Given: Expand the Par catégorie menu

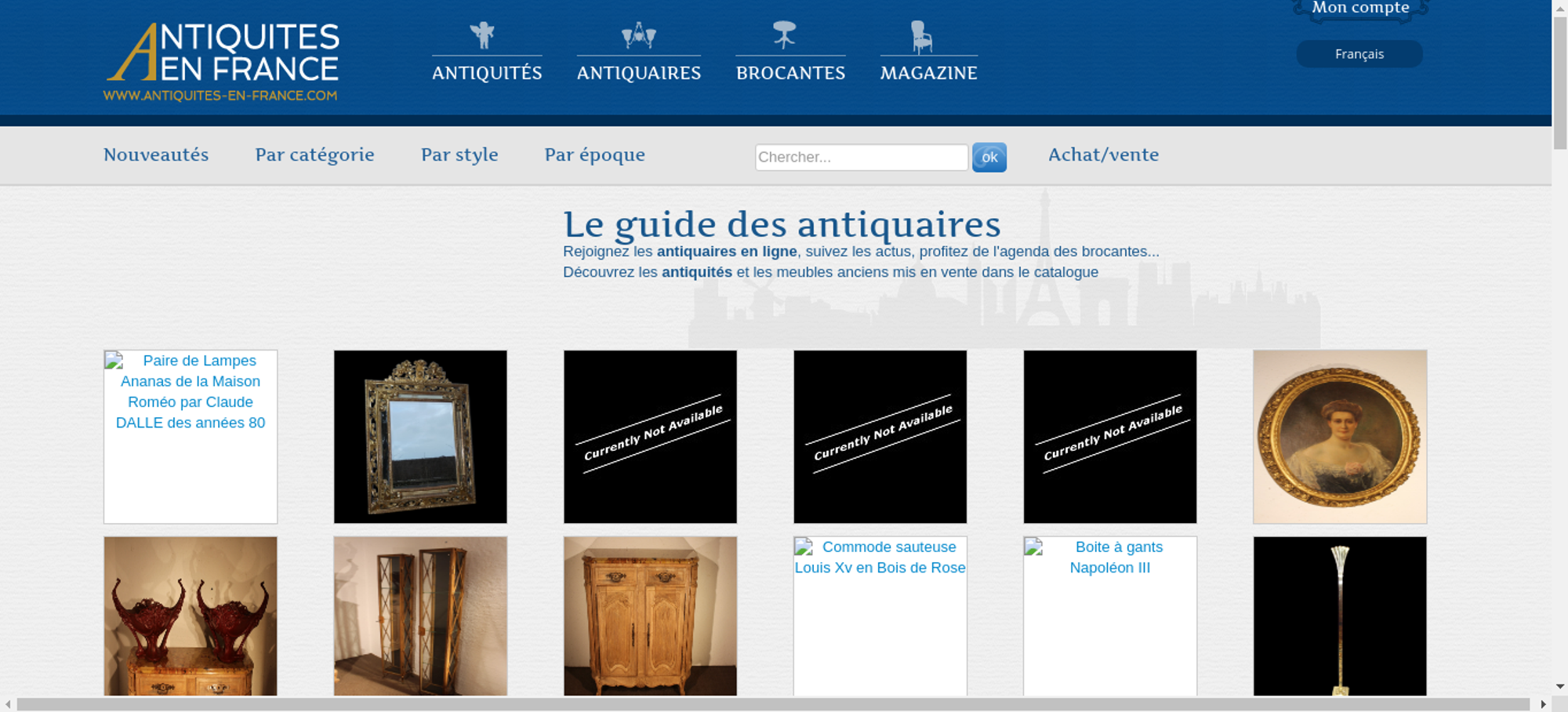Looking at the screenshot, I should (x=314, y=154).
